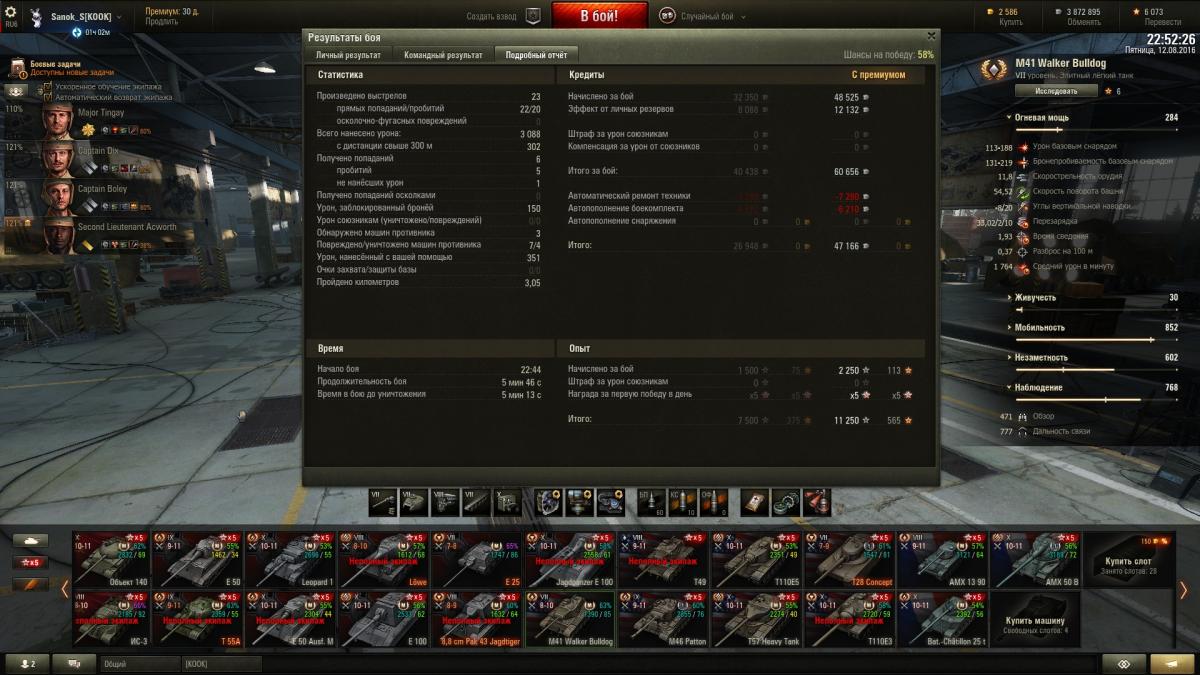Open Major Tingay crew member portrait
Image resolution: width=1200 pixels, height=675 pixels.
(x=59, y=121)
